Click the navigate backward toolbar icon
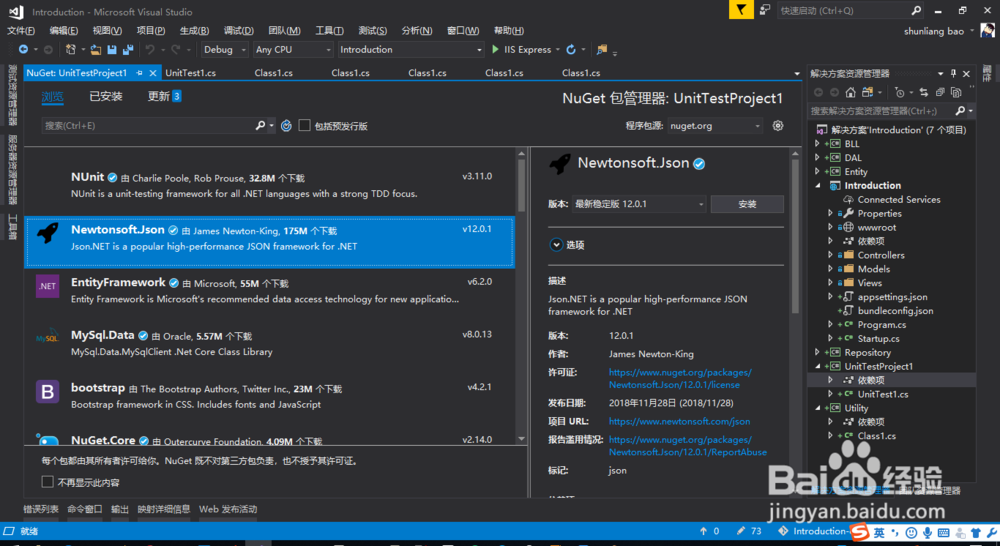 click(x=23, y=49)
